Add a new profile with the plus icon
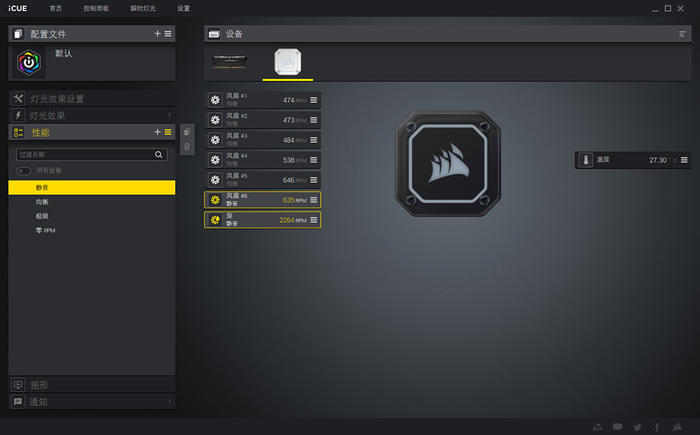 click(x=157, y=33)
